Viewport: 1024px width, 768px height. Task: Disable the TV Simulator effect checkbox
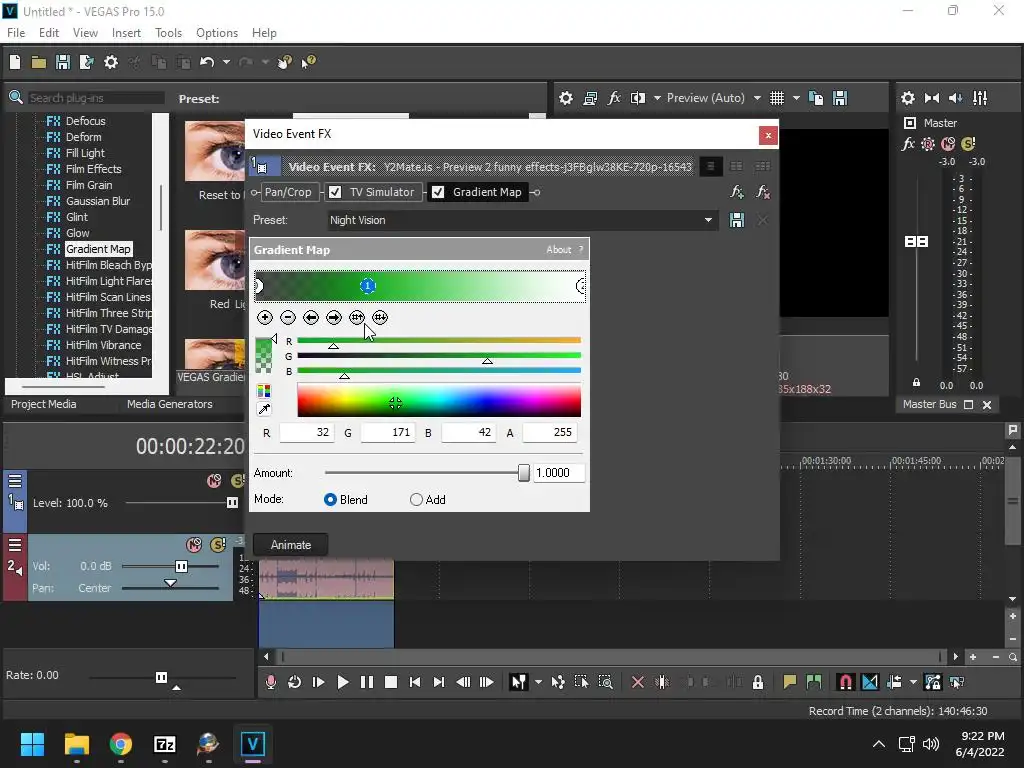(x=335, y=192)
